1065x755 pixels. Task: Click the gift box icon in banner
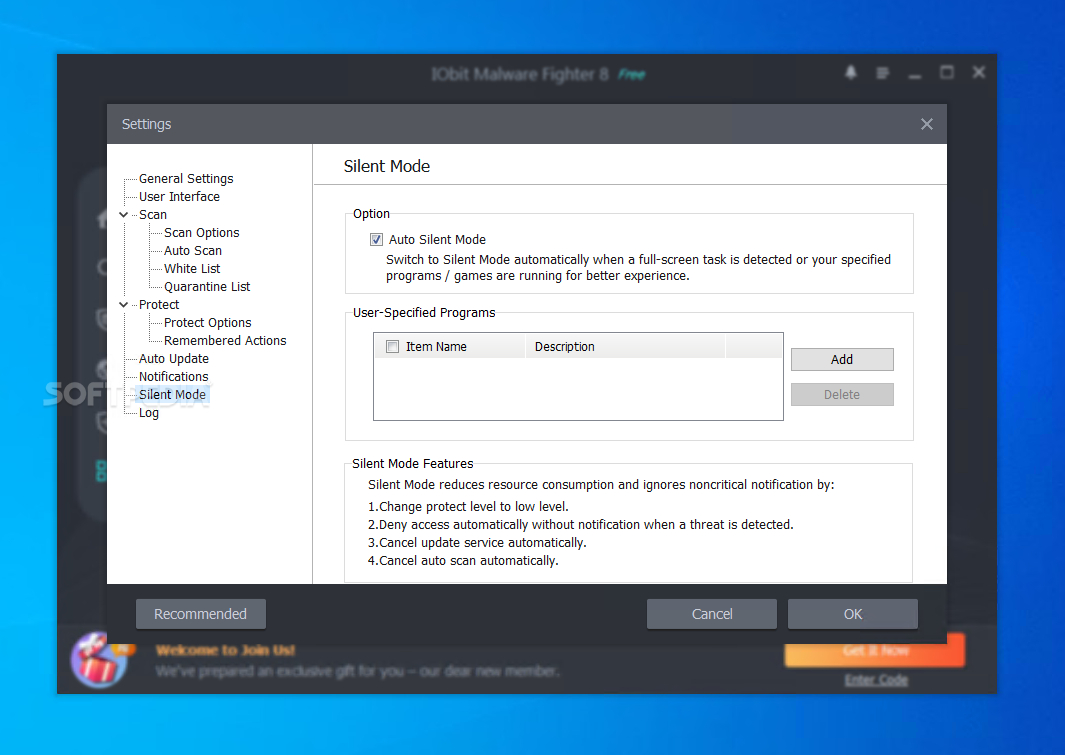point(99,659)
